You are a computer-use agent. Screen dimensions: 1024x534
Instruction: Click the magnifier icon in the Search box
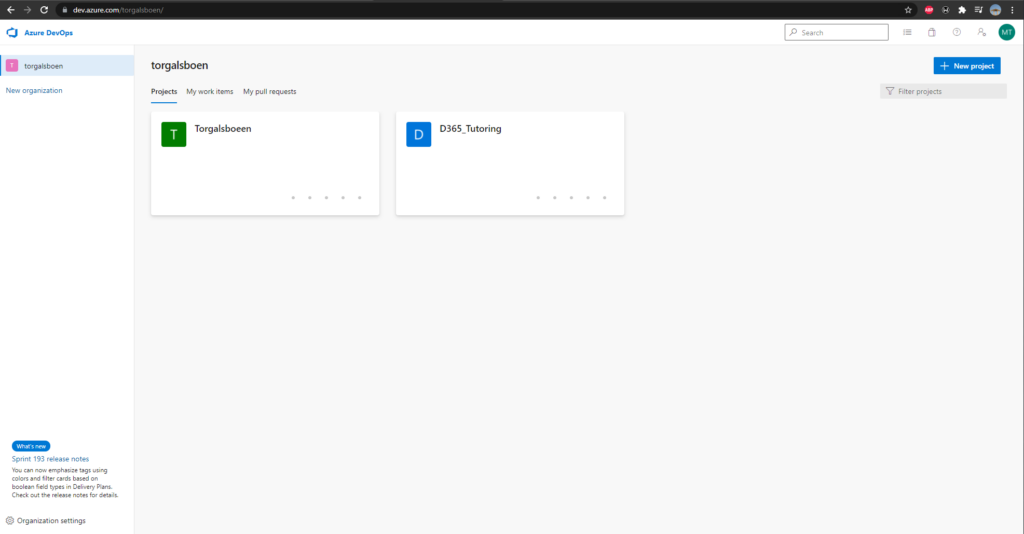[793, 33]
